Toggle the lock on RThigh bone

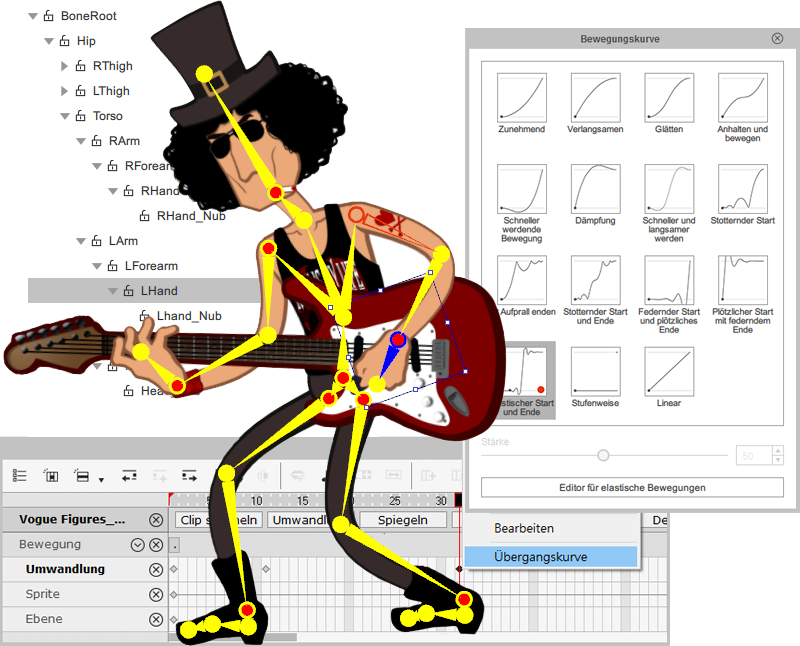(81, 66)
